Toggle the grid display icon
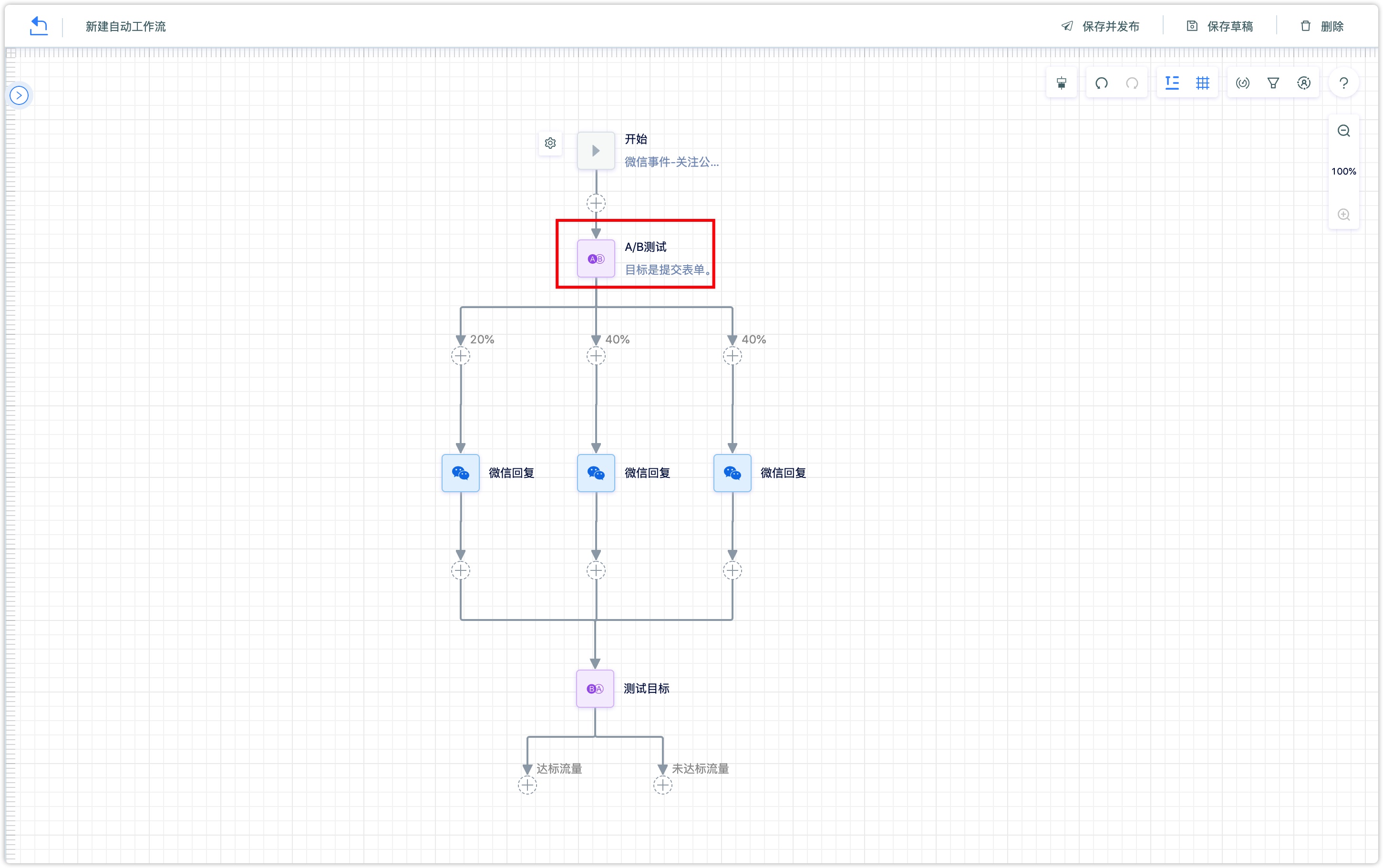This screenshot has height=868, width=1383. pos(1203,83)
